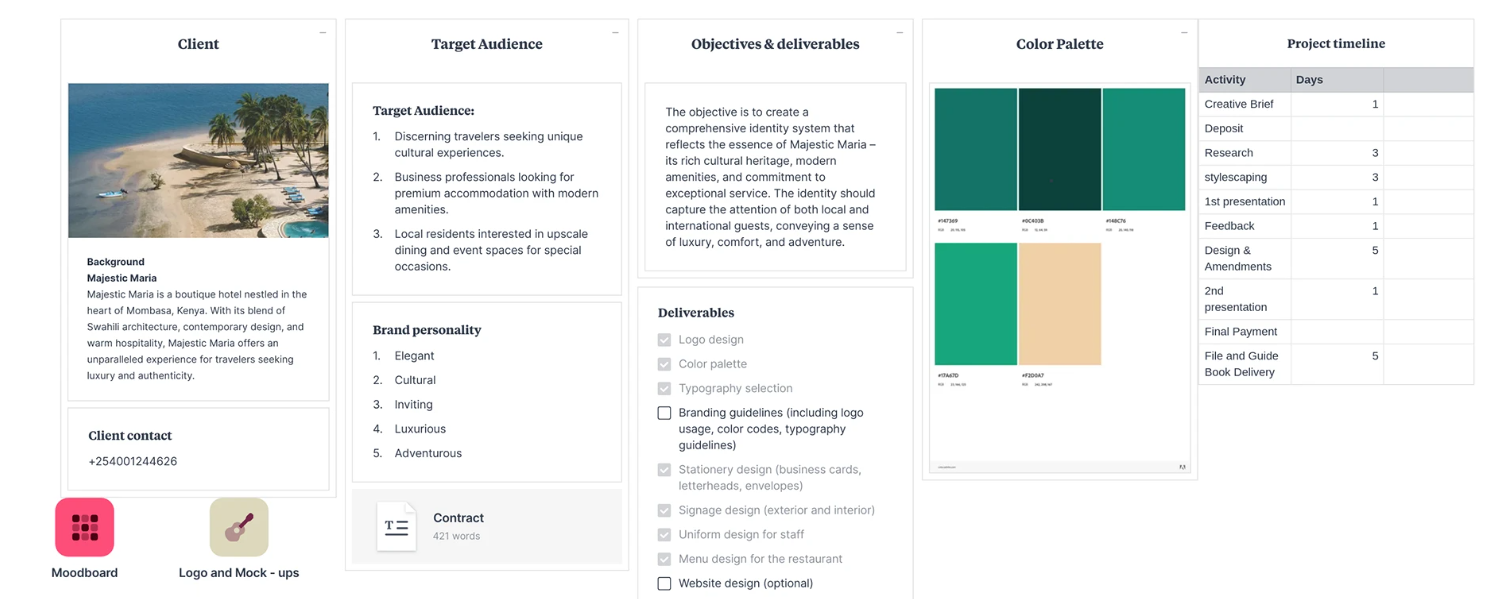Open the beach resort photo in Client card

coord(198,160)
